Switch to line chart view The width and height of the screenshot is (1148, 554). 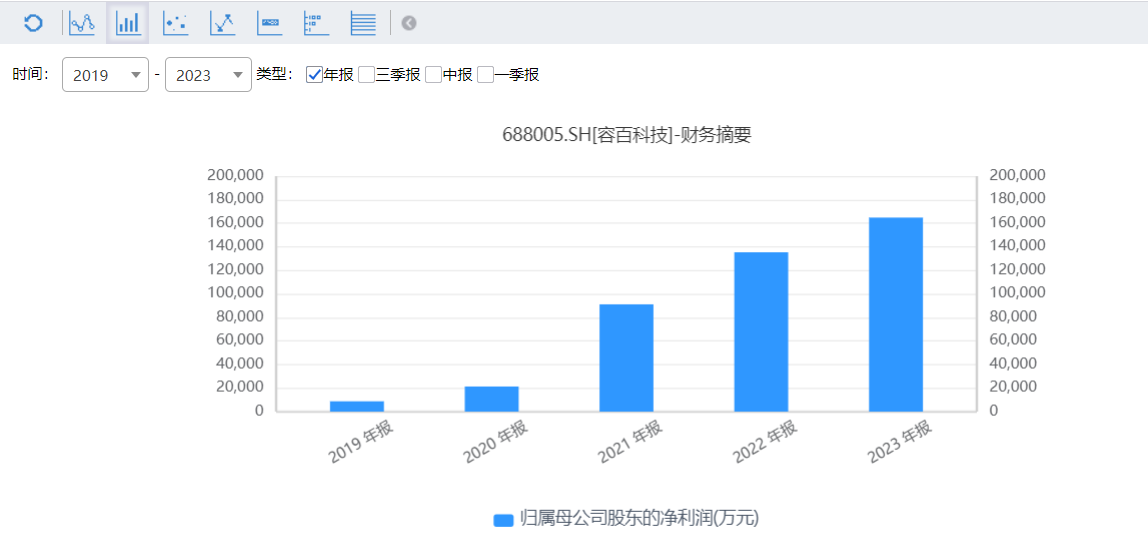coord(82,23)
